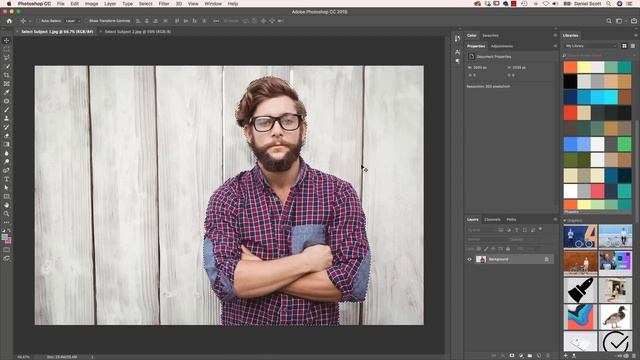This screenshot has width=640, height=360.
Task: Open the Select menu
Action: click(145, 4)
